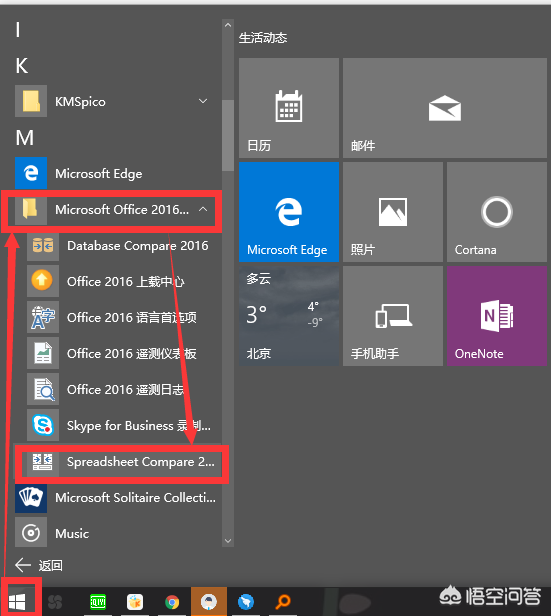Click the Microsoft Office 2016 folder icon
The image size is (551, 616).
(31, 209)
